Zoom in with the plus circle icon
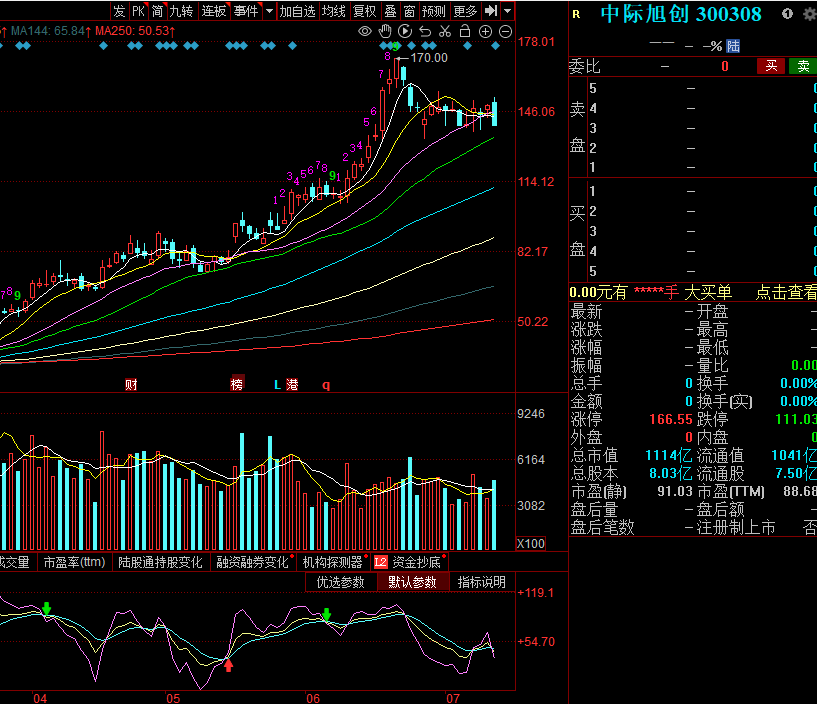 pyautogui.click(x=485, y=32)
